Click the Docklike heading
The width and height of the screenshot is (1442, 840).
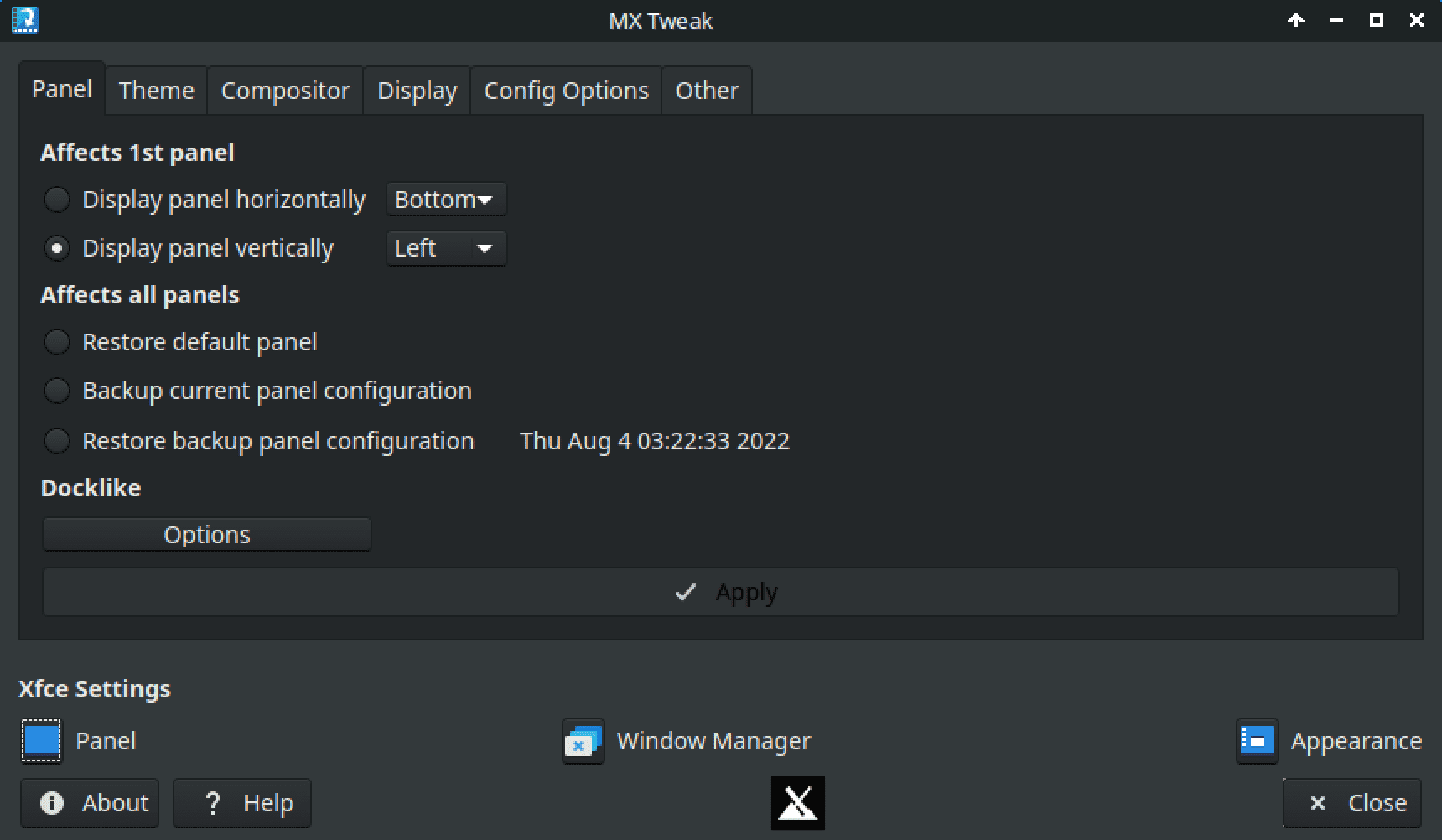pos(91,488)
